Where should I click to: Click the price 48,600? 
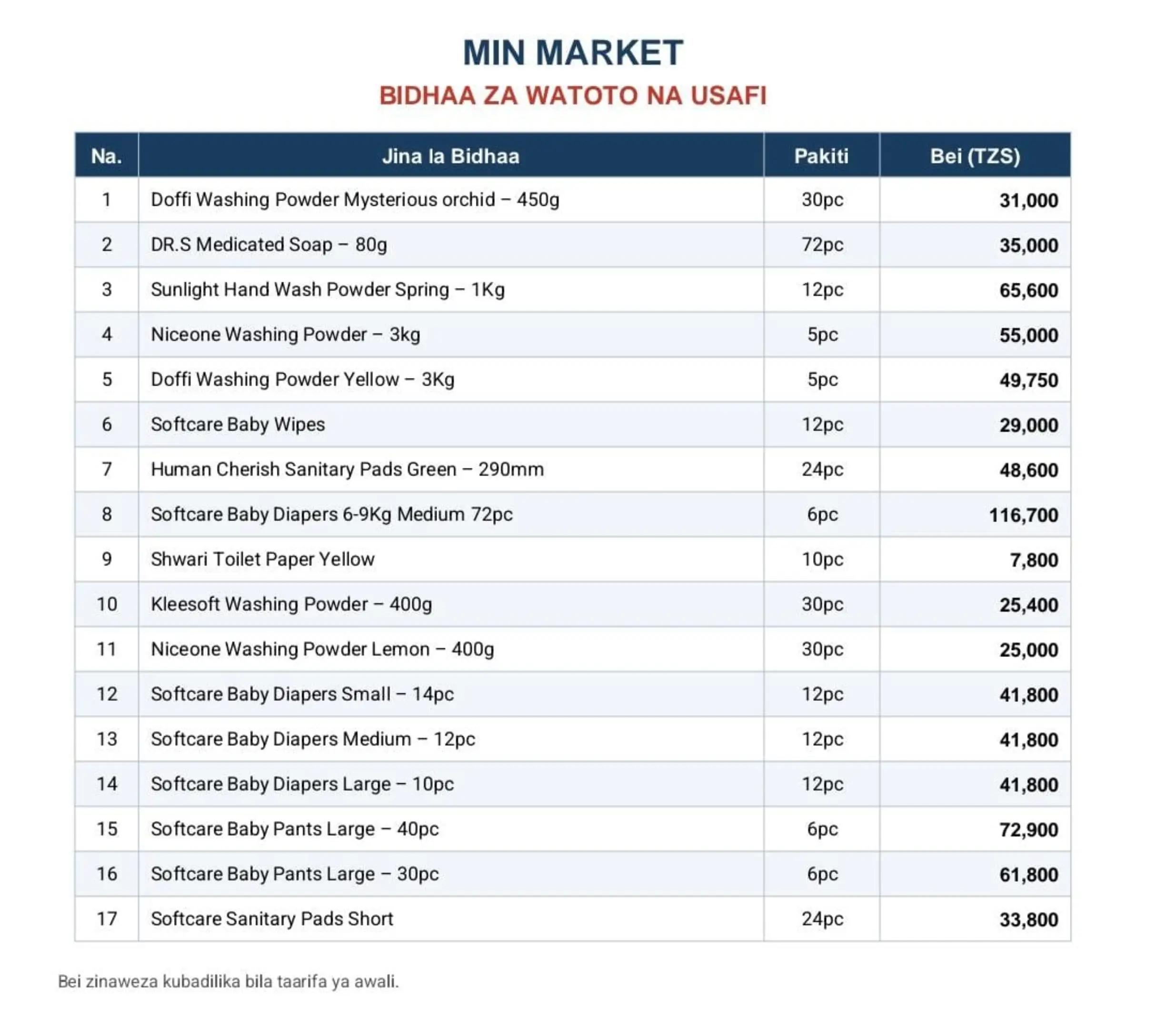point(1028,470)
